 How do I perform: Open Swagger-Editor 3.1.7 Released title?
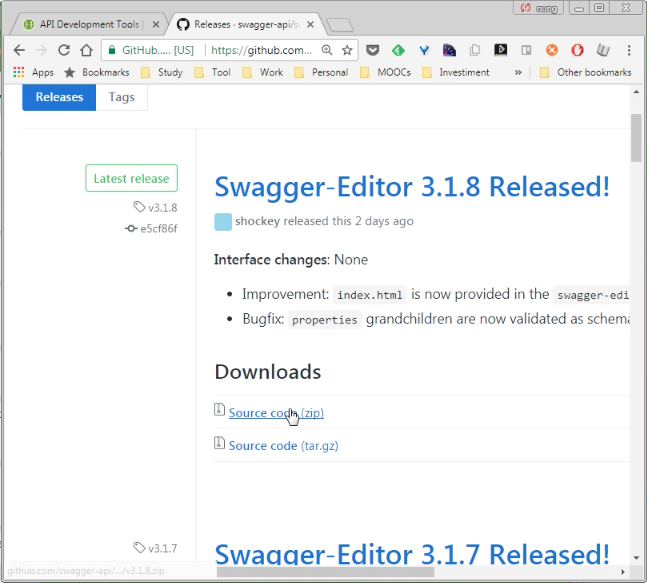[412, 554]
